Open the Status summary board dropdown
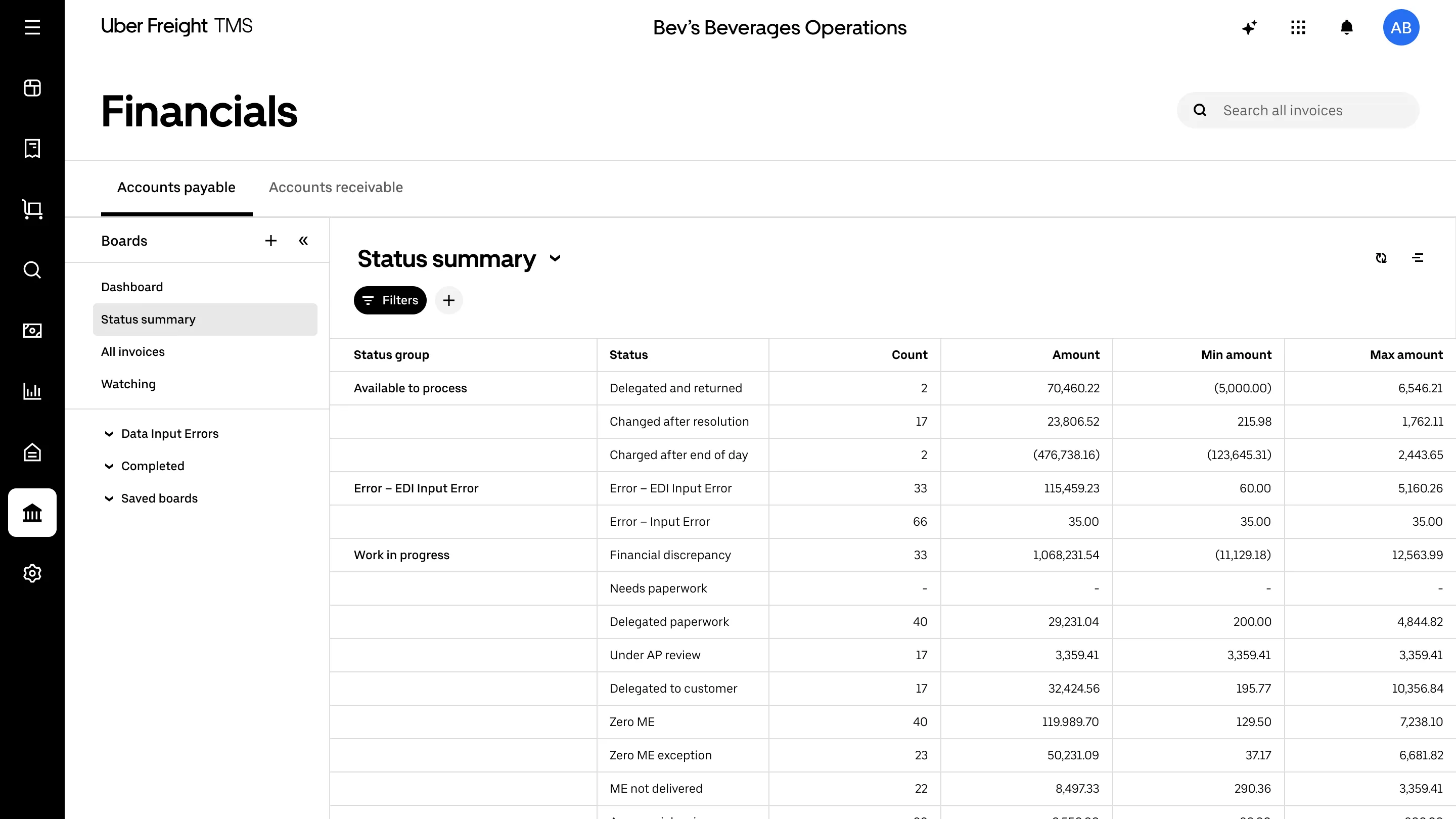This screenshot has height=819, width=1456. tap(555, 258)
